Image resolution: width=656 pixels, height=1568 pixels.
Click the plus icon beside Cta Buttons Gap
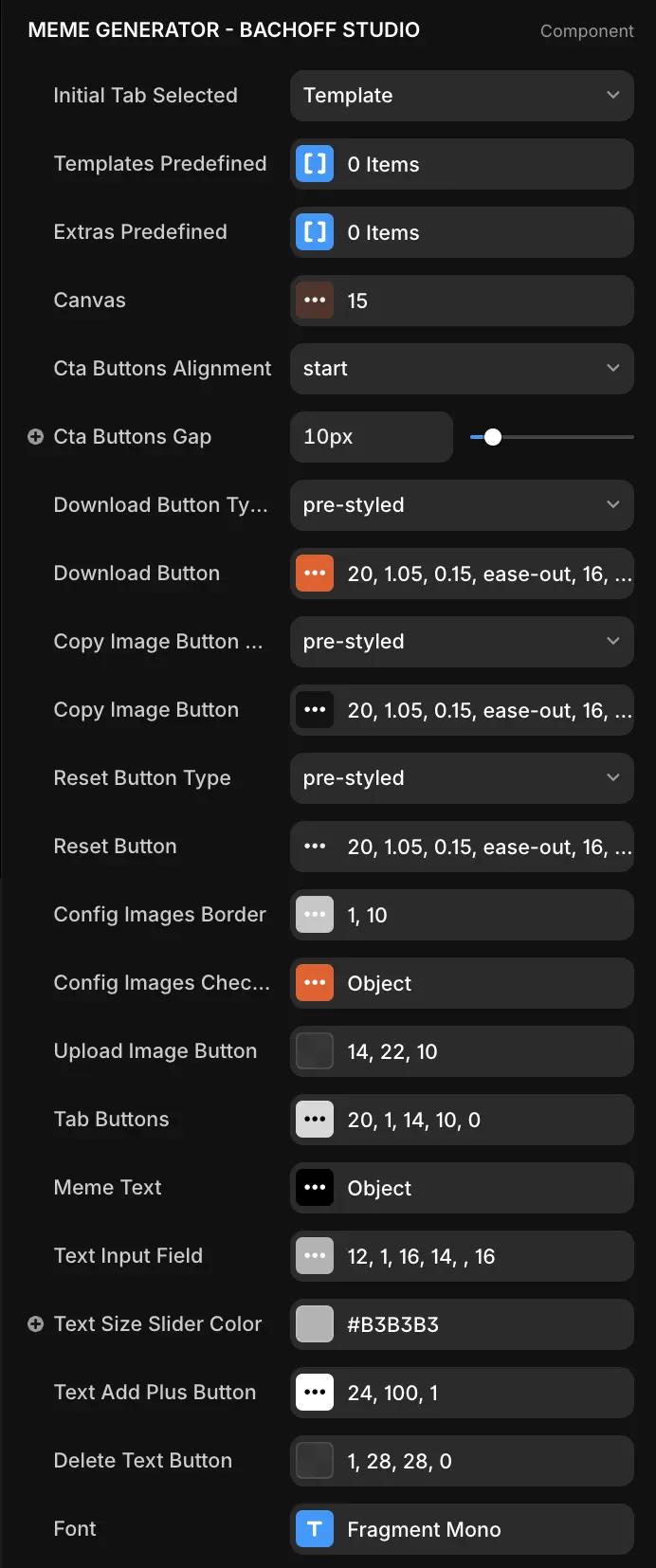click(36, 437)
